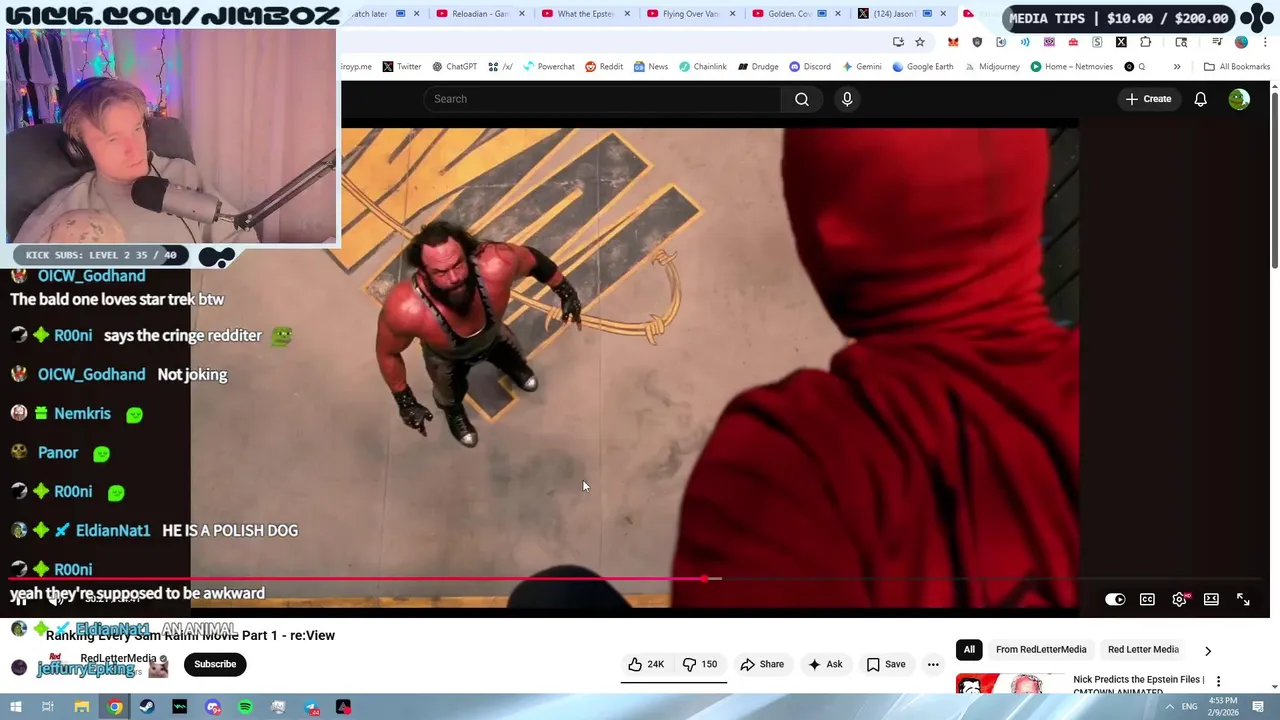Open the Drudge bookmark
The width and height of the screenshot is (1280, 720).
(758, 67)
